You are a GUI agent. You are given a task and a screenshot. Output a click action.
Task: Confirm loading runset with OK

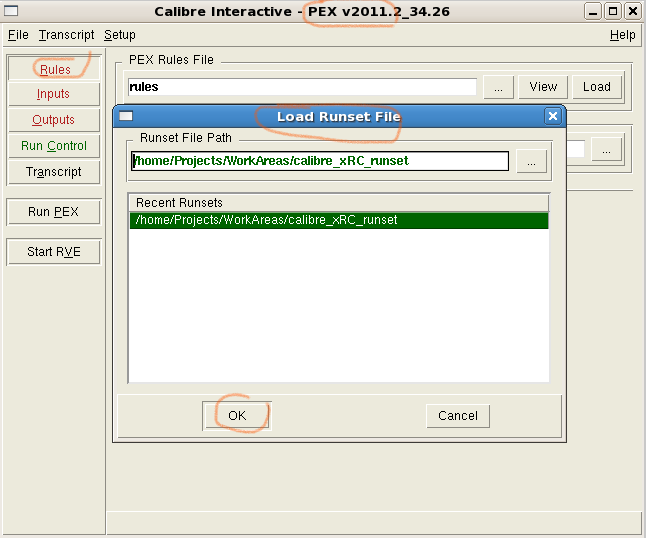(237, 416)
